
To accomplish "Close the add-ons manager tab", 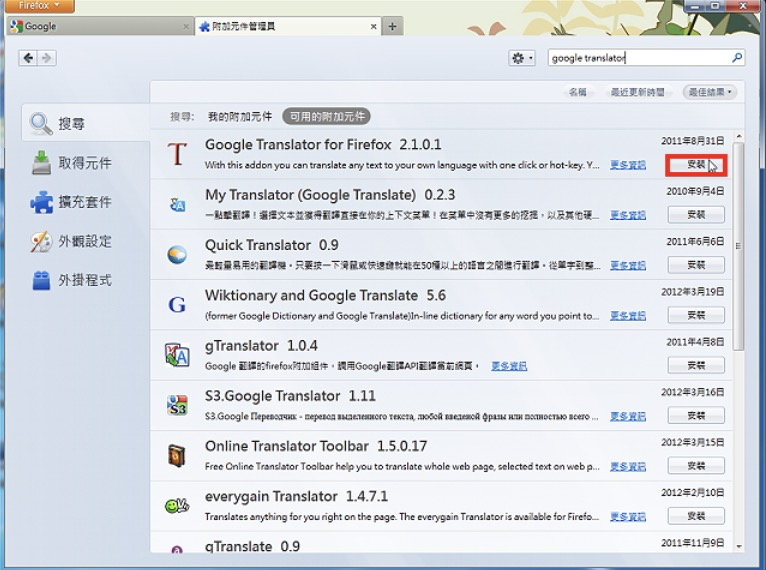I will [373, 27].
